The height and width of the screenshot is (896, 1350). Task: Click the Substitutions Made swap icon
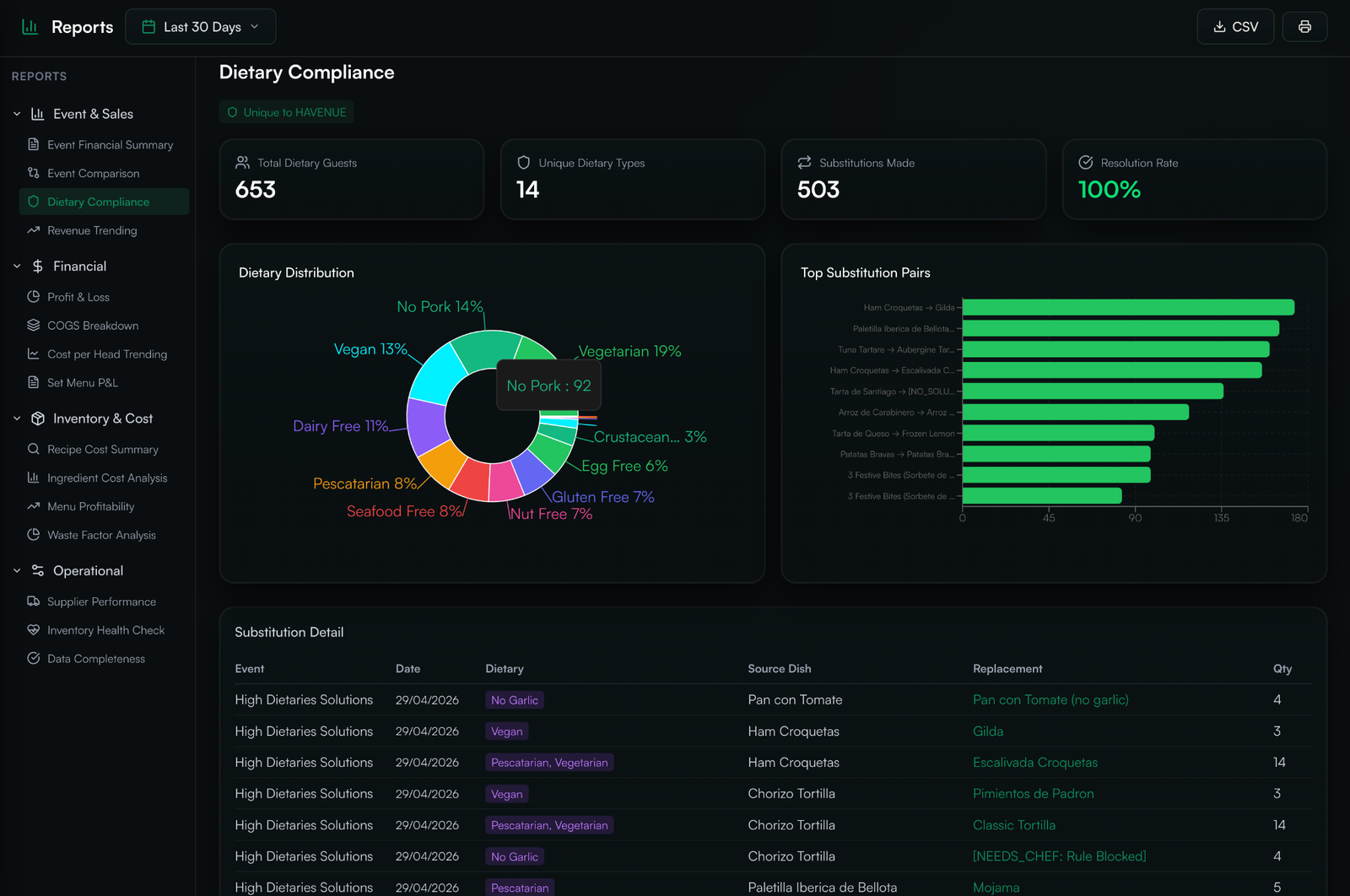pyautogui.click(x=805, y=163)
